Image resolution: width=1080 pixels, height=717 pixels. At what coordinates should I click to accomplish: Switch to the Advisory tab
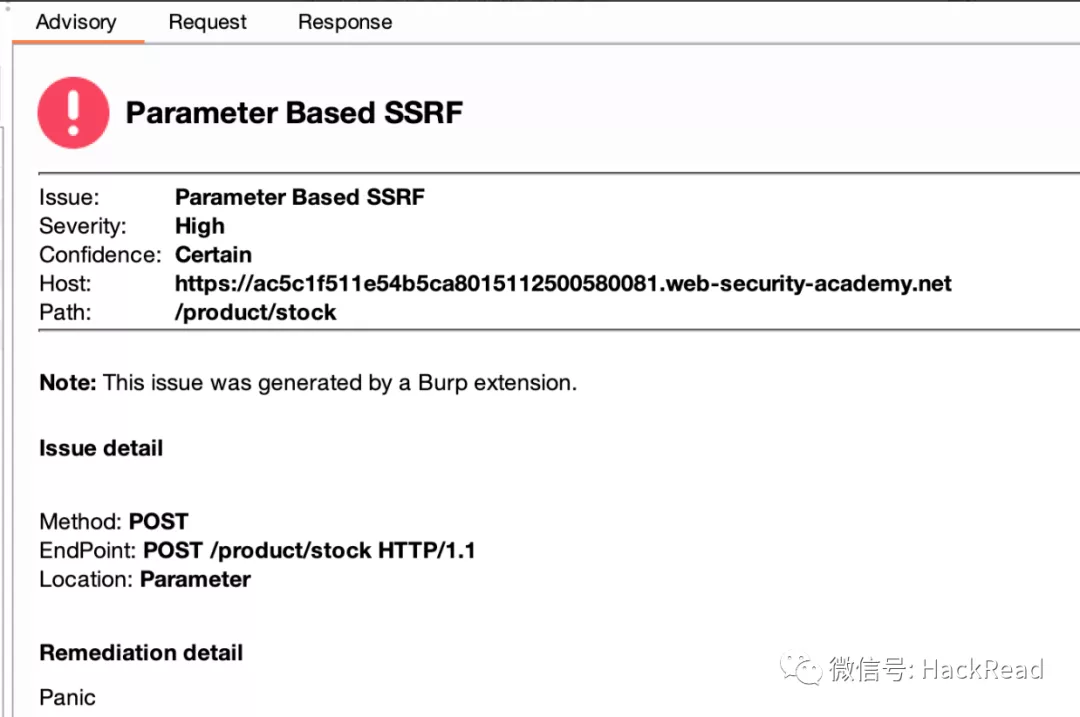tap(76, 22)
